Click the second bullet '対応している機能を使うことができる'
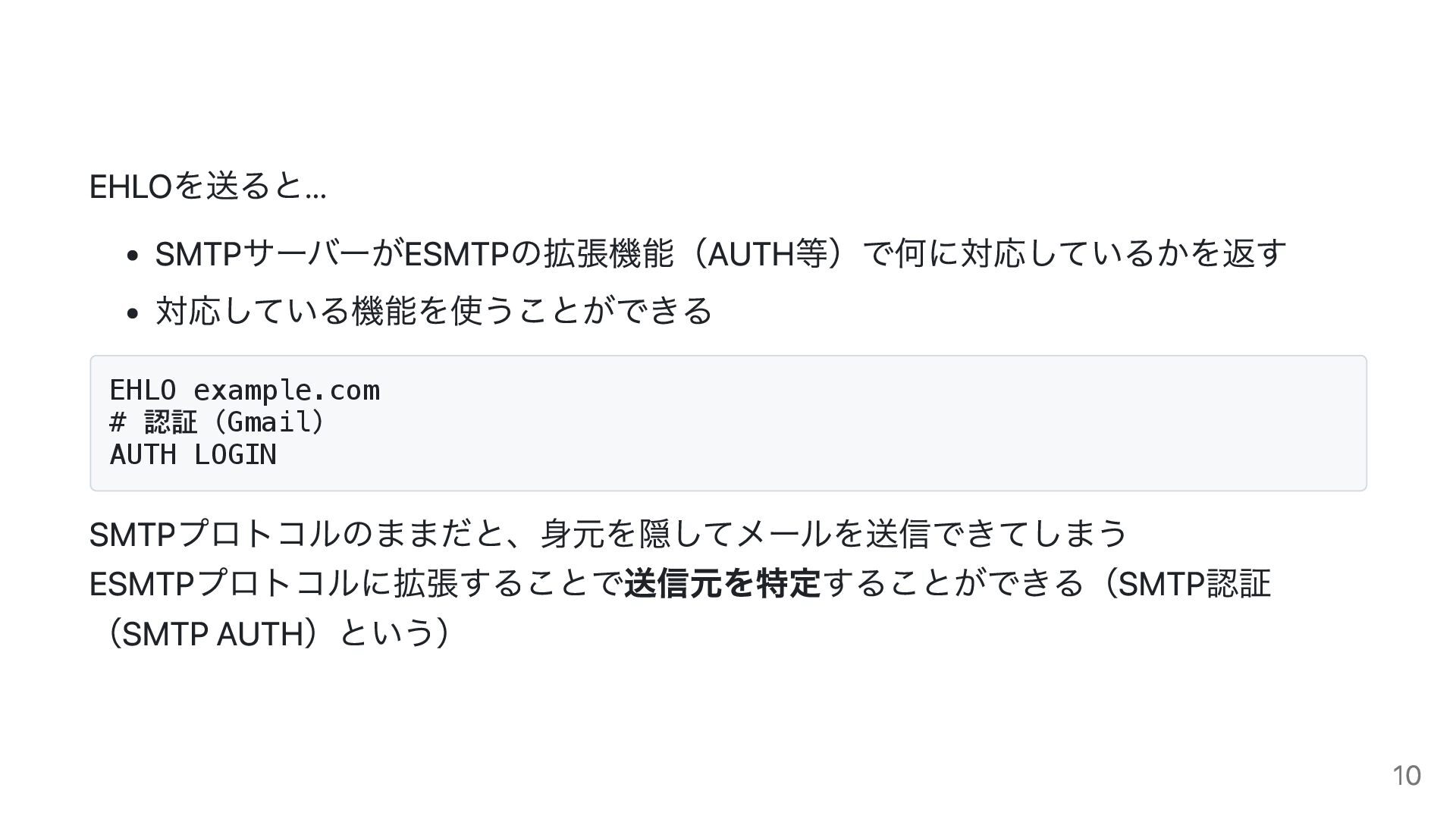This screenshot has width=1456, height=819. pyautogui.click(x=434, y=311)
